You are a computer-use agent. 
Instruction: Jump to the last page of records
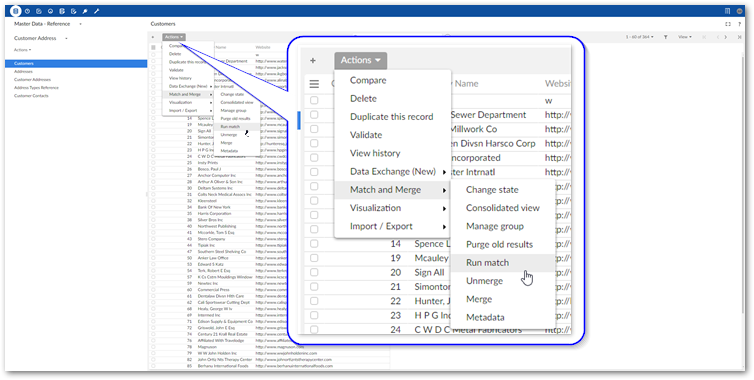[739, 37]
